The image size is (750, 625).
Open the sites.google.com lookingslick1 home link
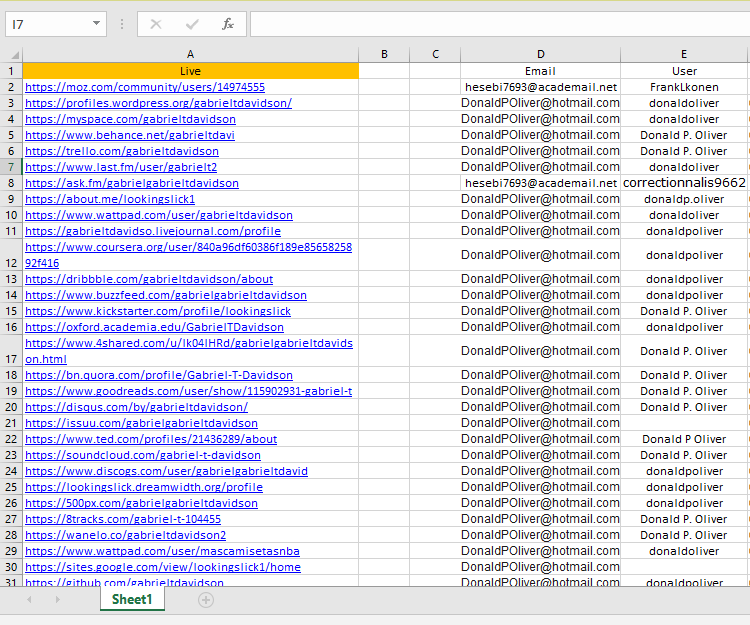click(x=163, y=567)
